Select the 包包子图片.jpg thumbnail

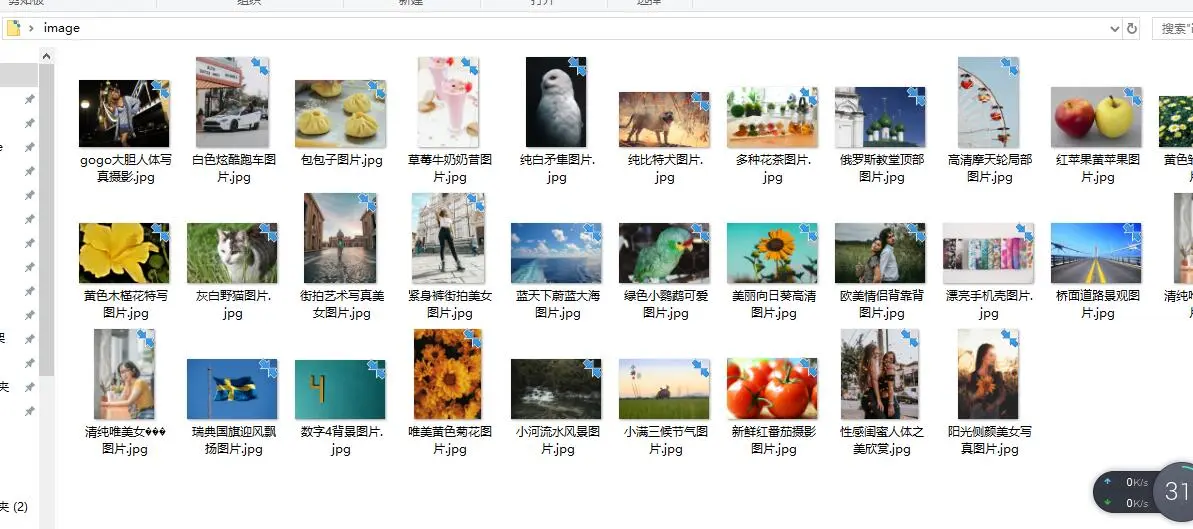[x=340, y=113]
